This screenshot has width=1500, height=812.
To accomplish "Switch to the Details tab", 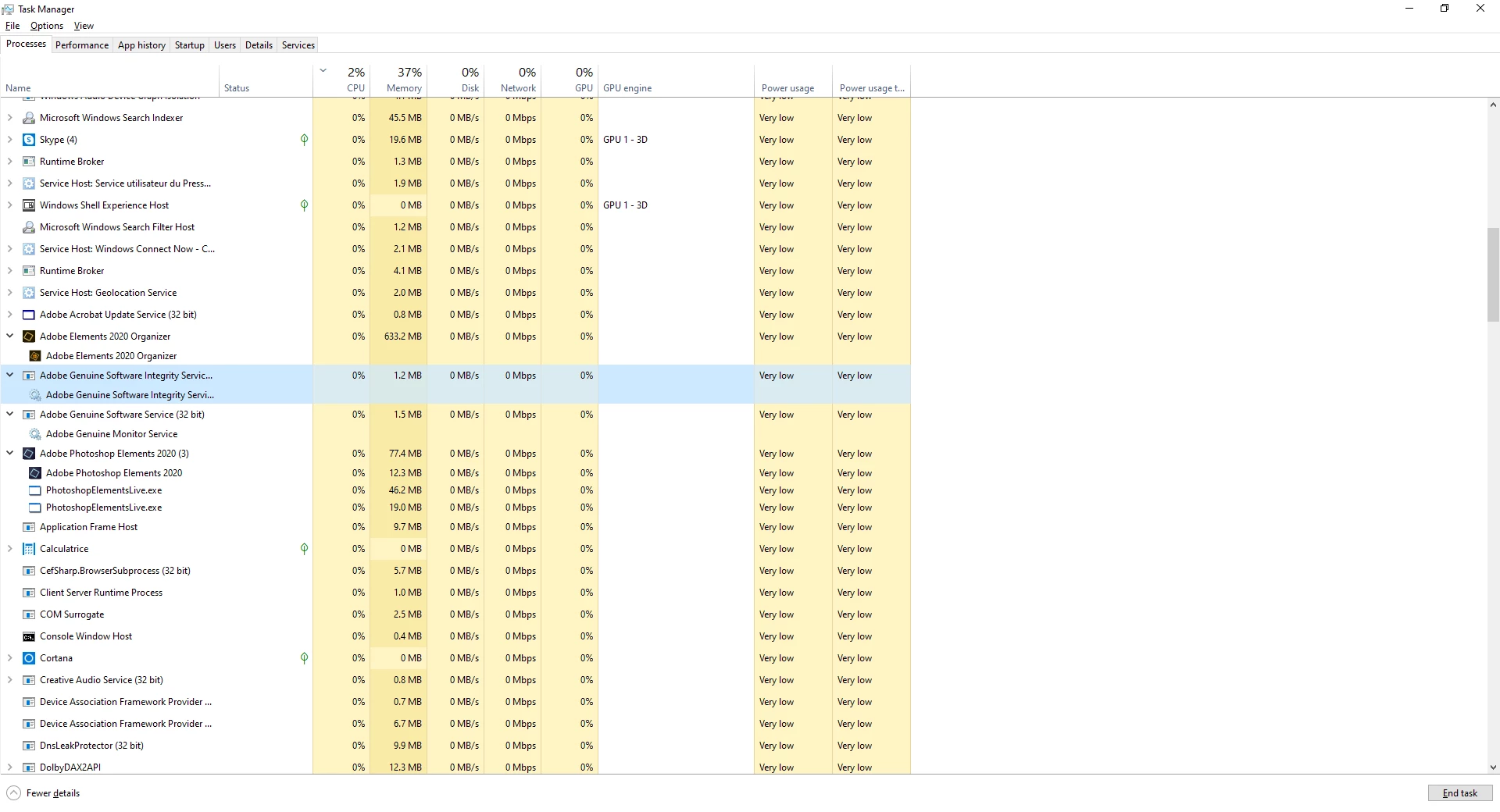I will (259, 45).
